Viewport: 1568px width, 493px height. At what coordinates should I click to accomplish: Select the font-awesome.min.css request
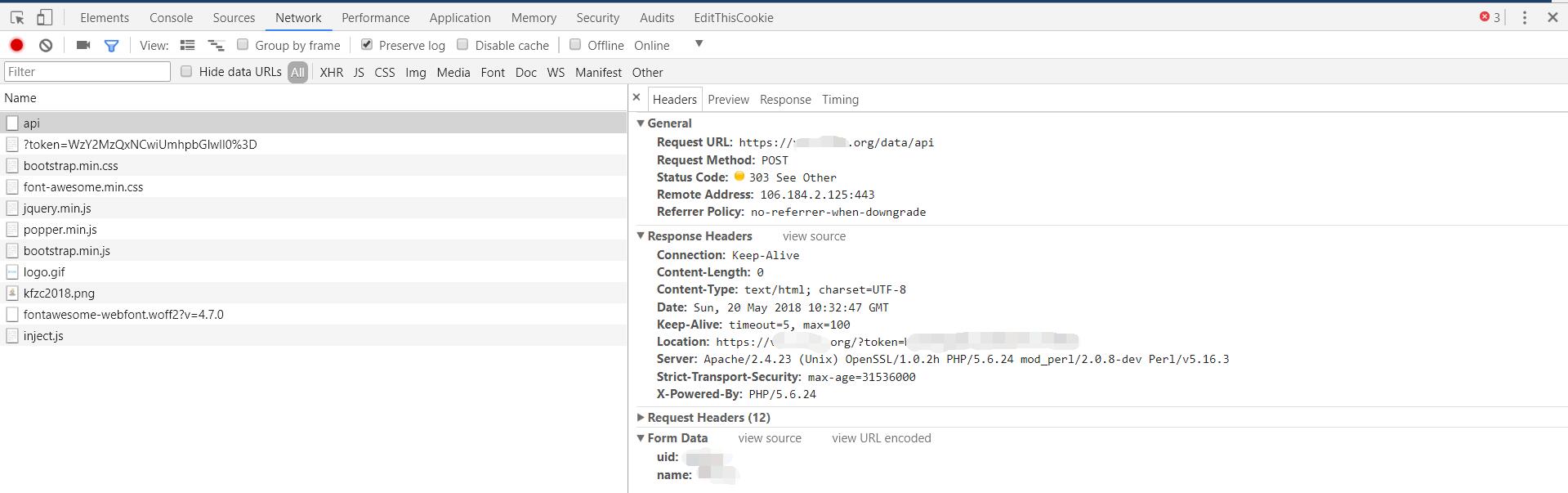[314, 186]
